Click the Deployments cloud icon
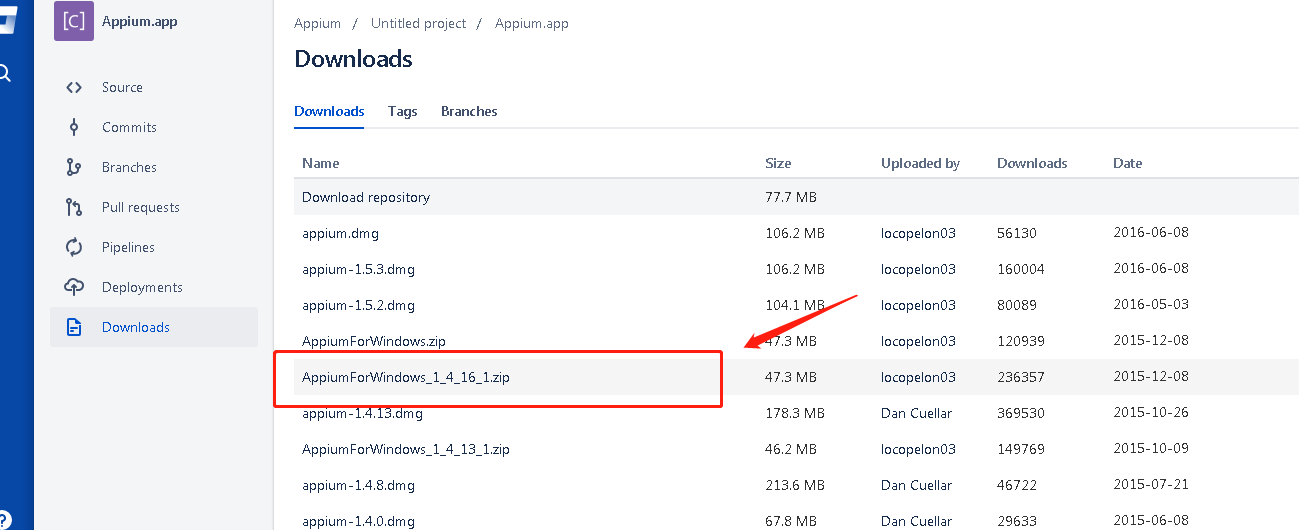 coord(74,287)
